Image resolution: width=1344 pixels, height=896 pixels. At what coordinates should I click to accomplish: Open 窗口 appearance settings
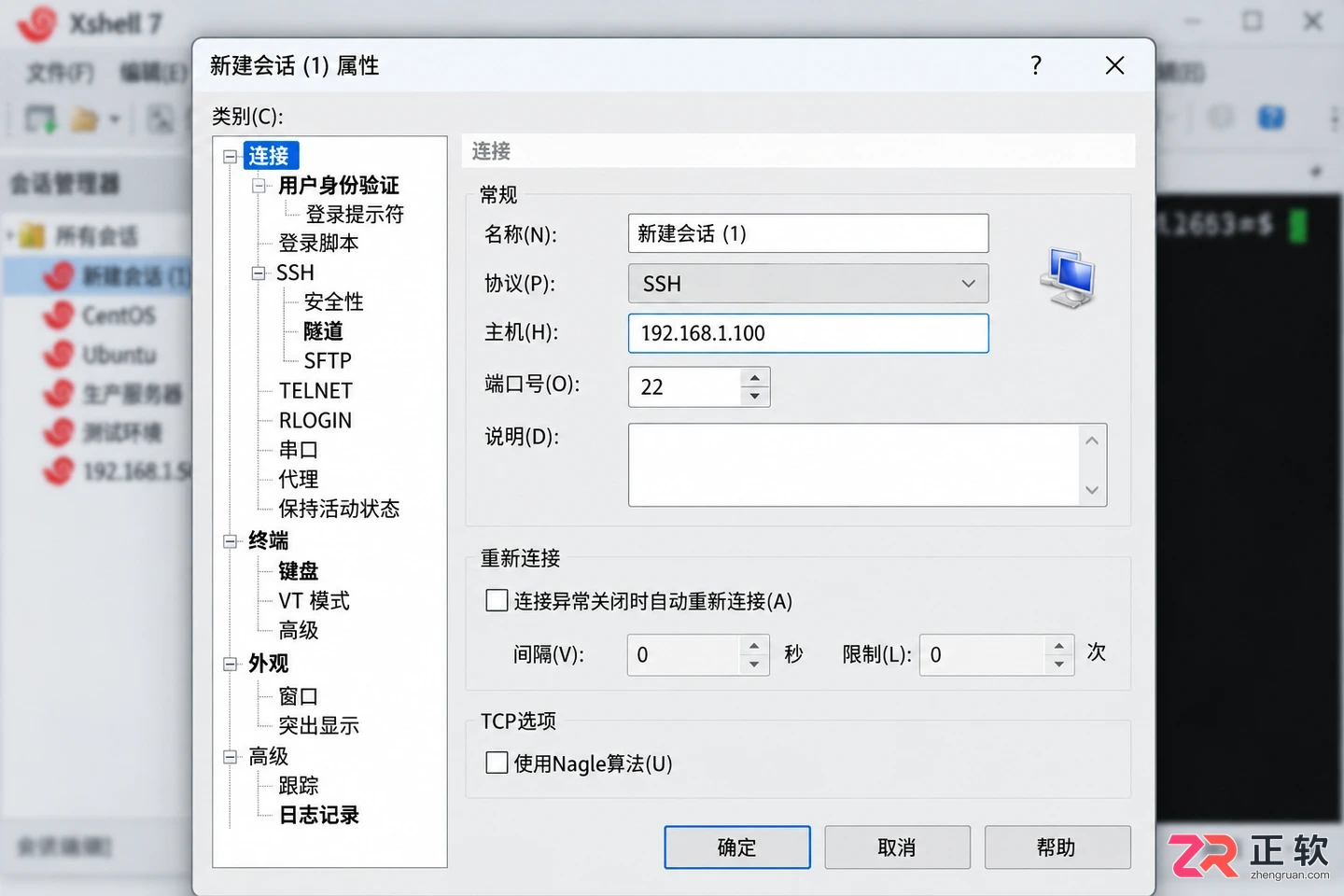(299, 696)
